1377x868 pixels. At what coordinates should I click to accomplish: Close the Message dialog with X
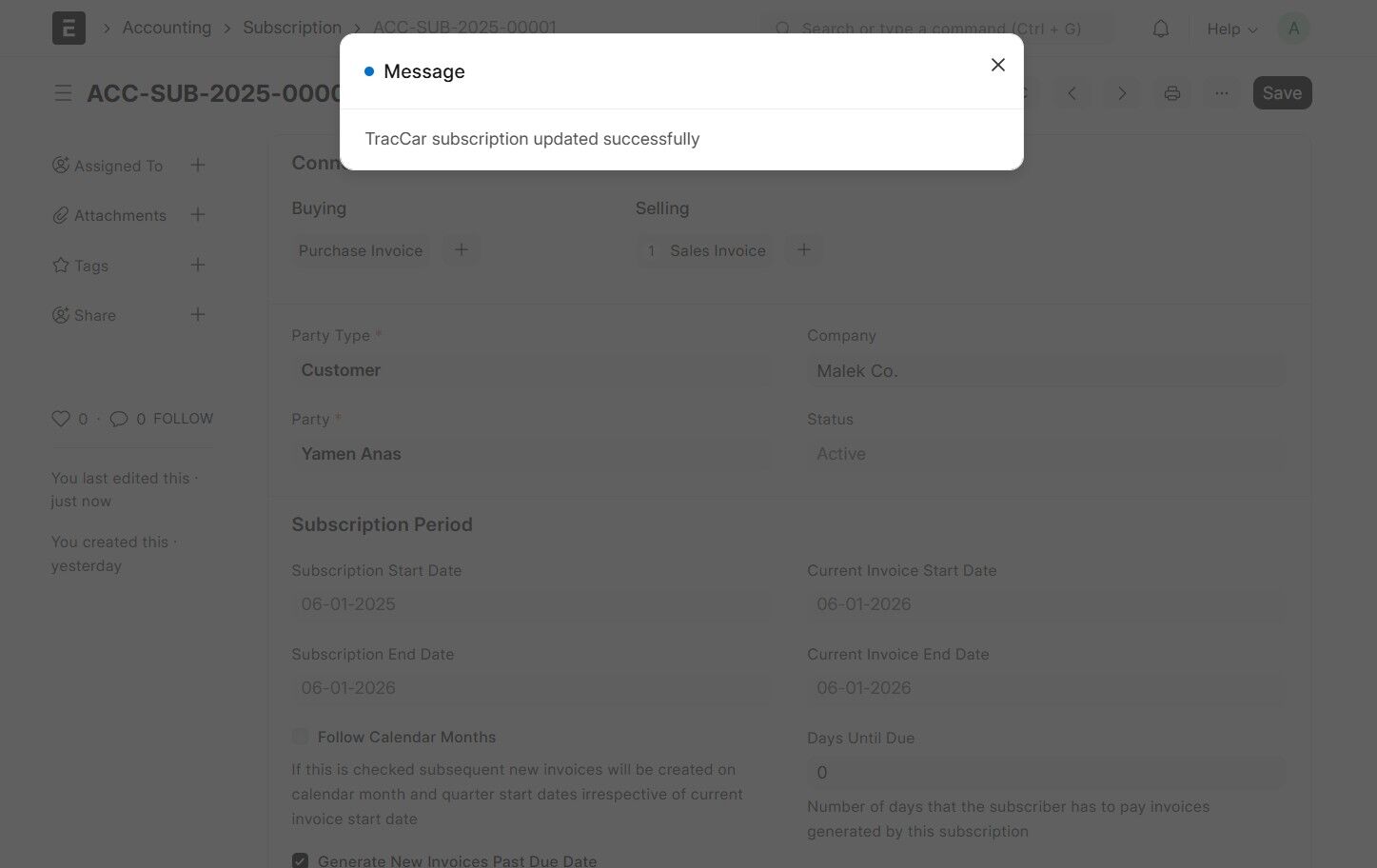997,65
